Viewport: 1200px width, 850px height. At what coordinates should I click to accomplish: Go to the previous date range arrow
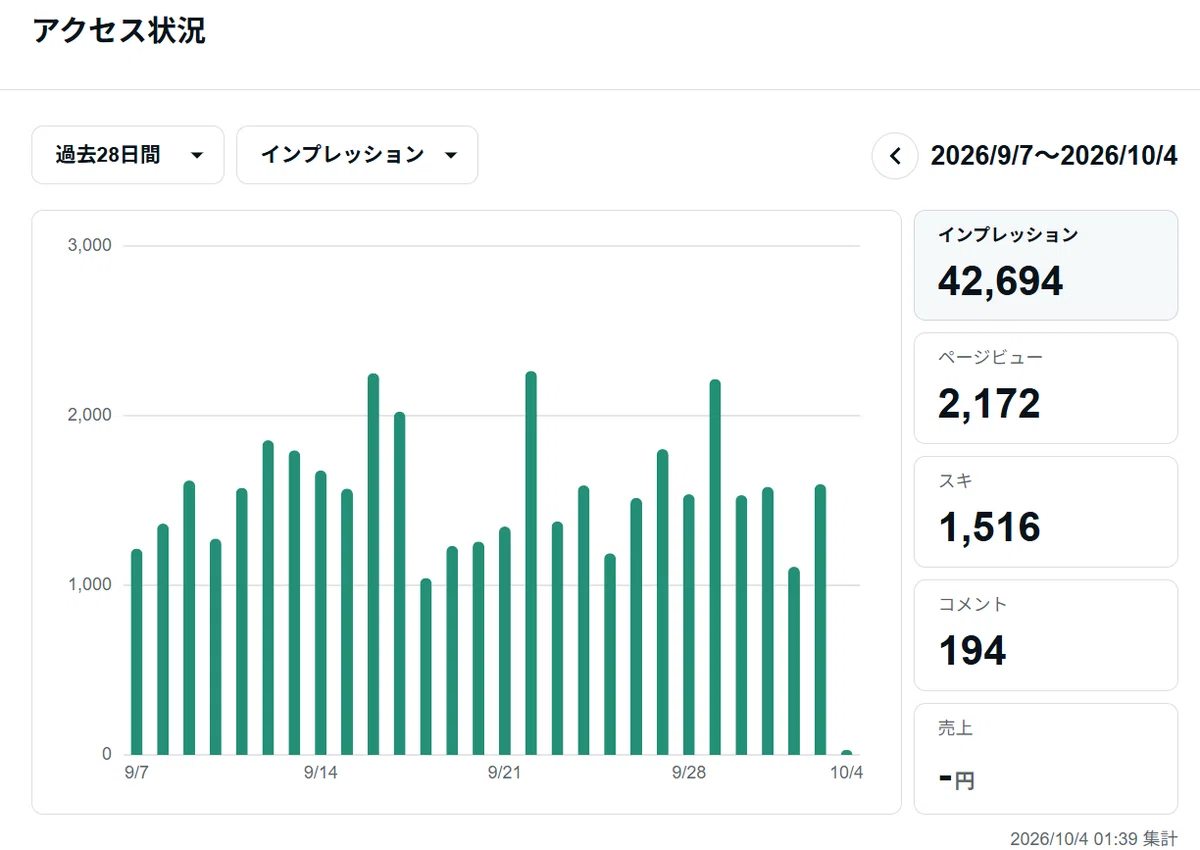click(895, 156)
